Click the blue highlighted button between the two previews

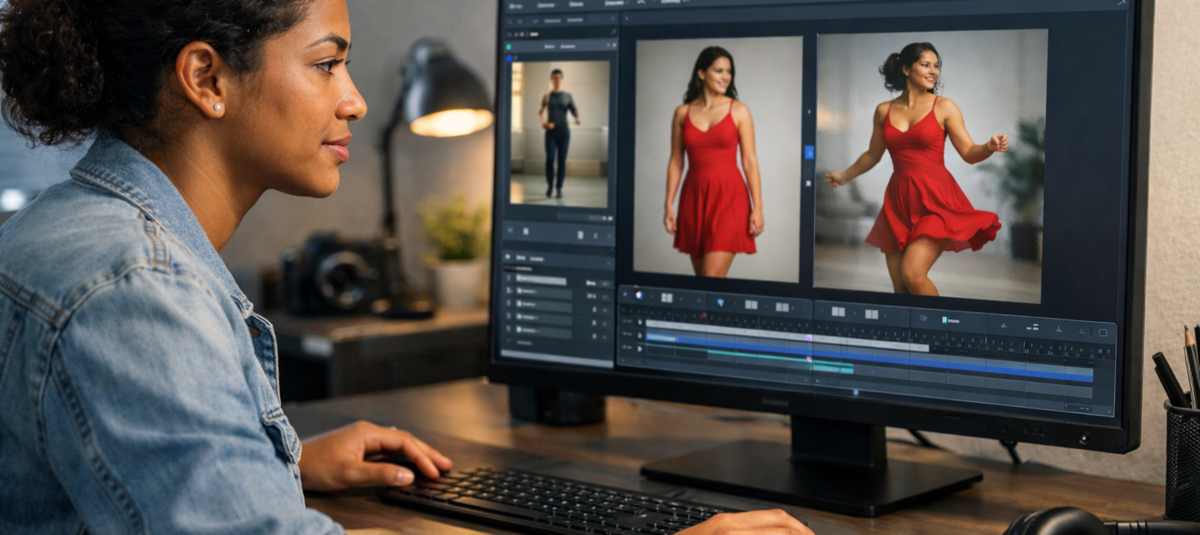809,152
